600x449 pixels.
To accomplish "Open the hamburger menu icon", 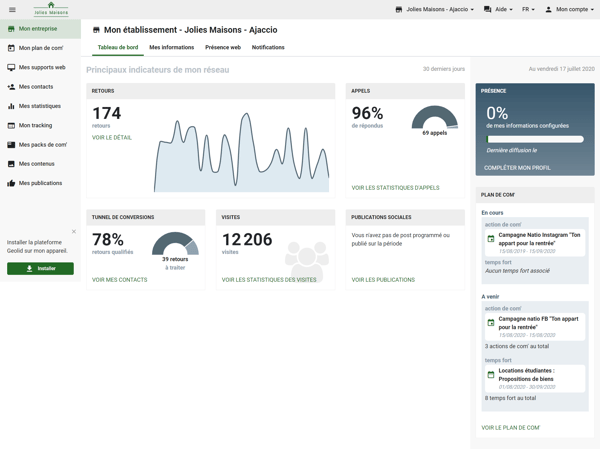I will (12, 10).
